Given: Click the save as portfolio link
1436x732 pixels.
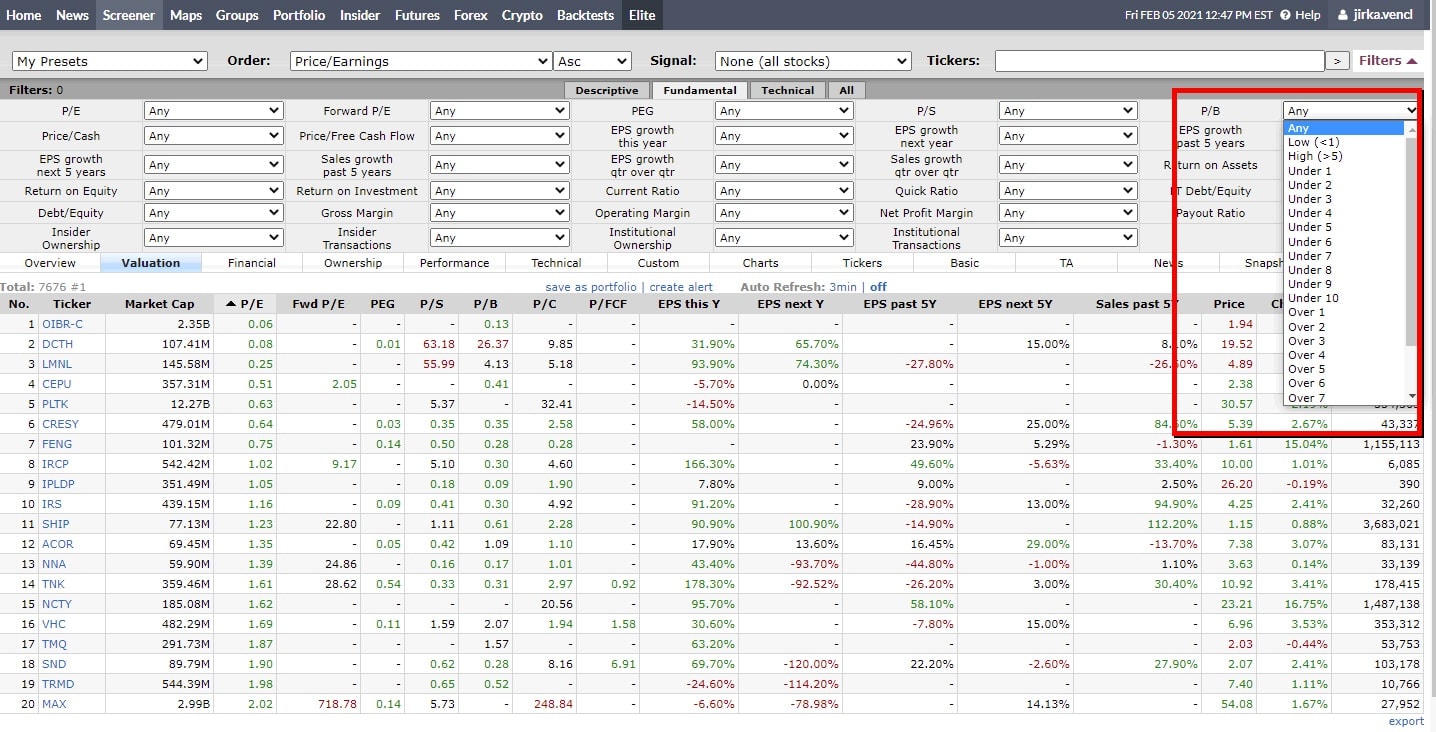Looking at the screenshot, I should pos(590,287).
